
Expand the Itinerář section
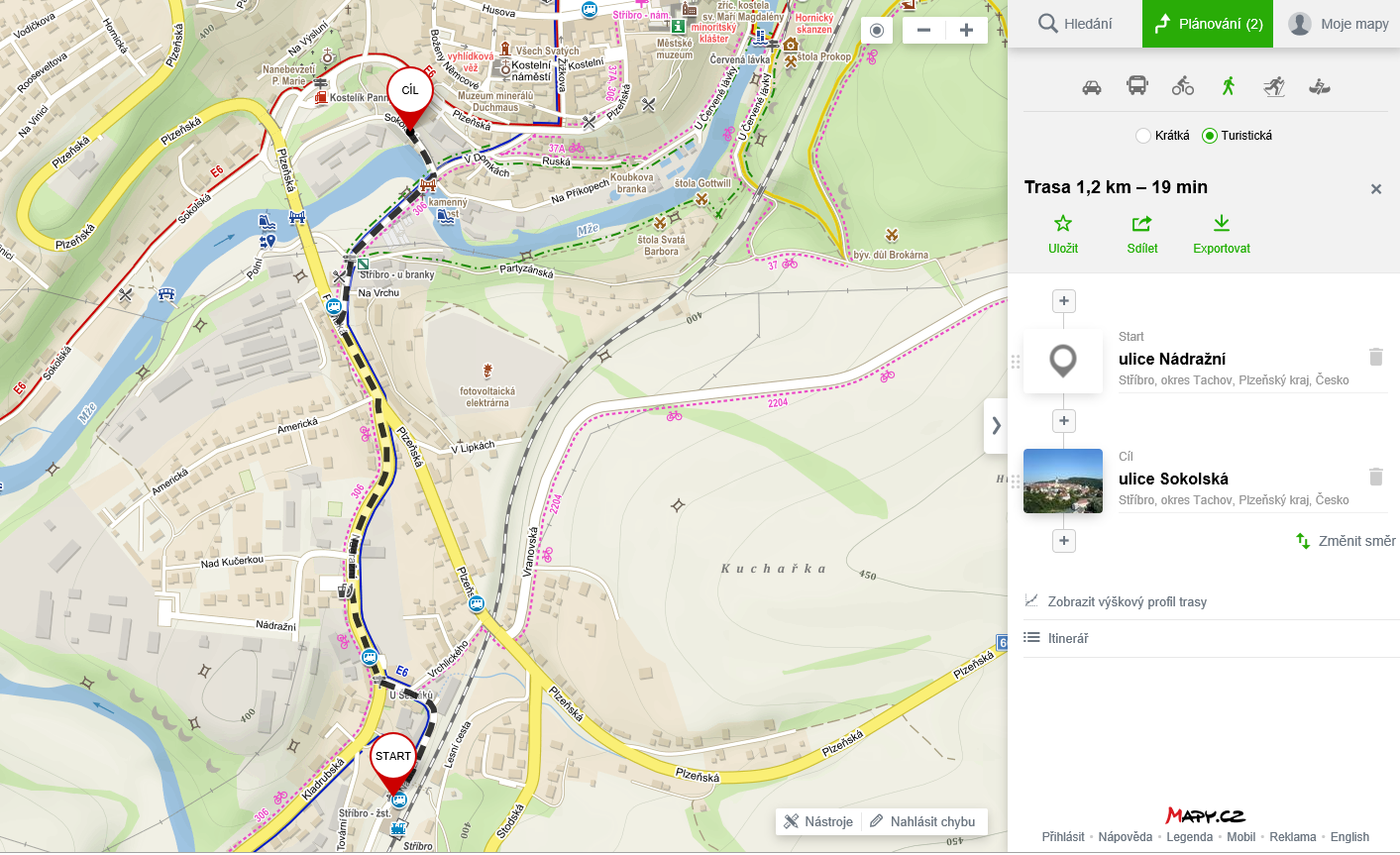[x=1068, y=638]
